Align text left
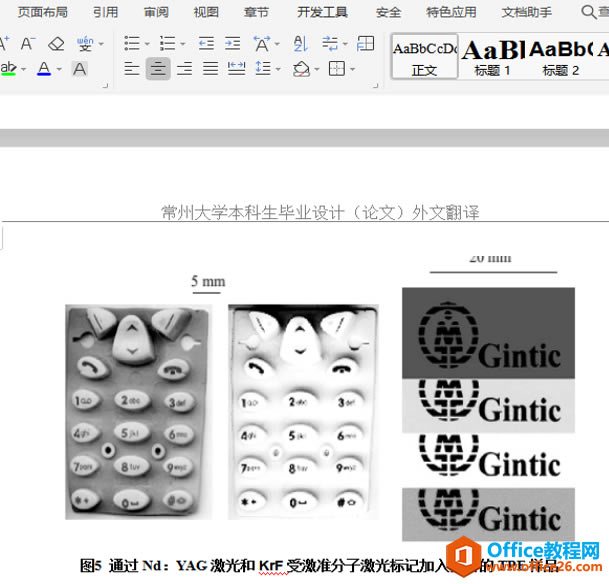Viewport: 609px width, 584px height. click(x=132, y=69)
